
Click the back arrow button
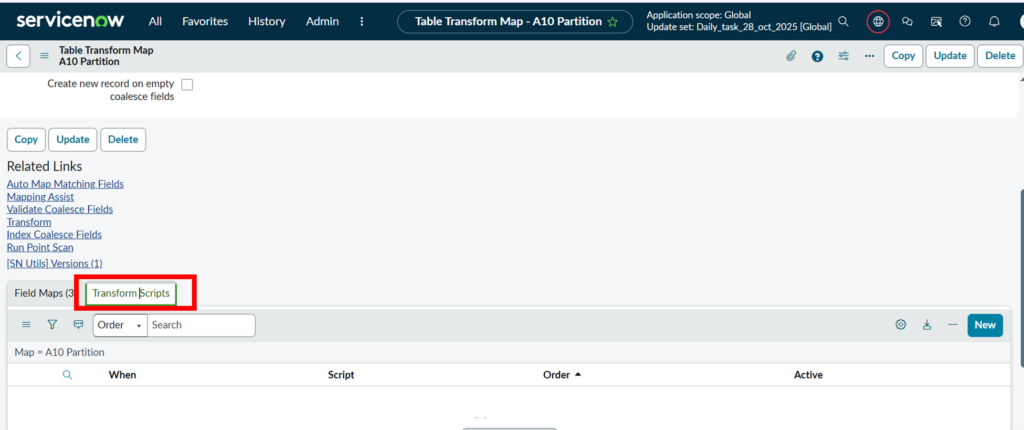point(18,56)
